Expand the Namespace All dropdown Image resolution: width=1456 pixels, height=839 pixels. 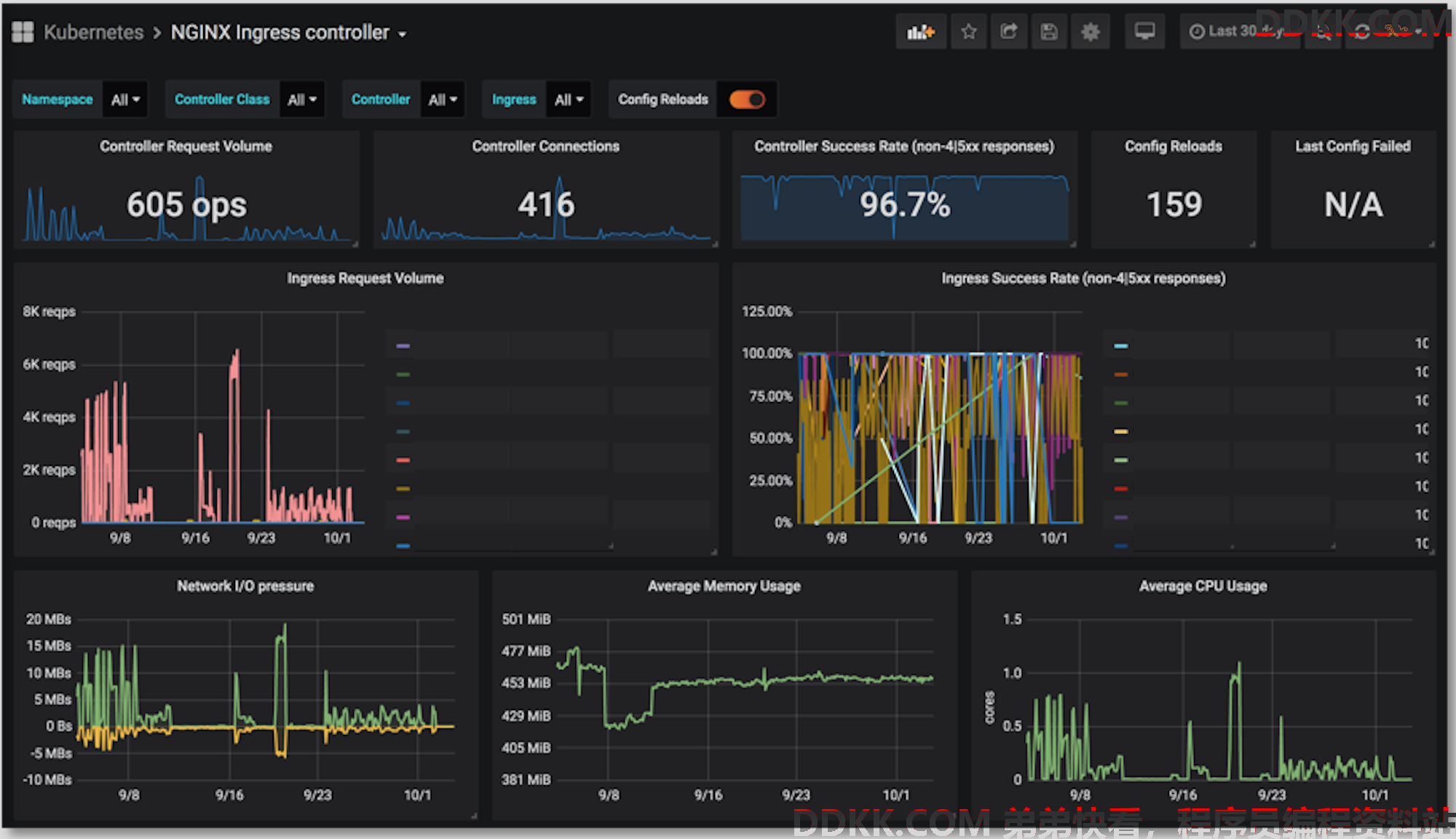(125, 100)
